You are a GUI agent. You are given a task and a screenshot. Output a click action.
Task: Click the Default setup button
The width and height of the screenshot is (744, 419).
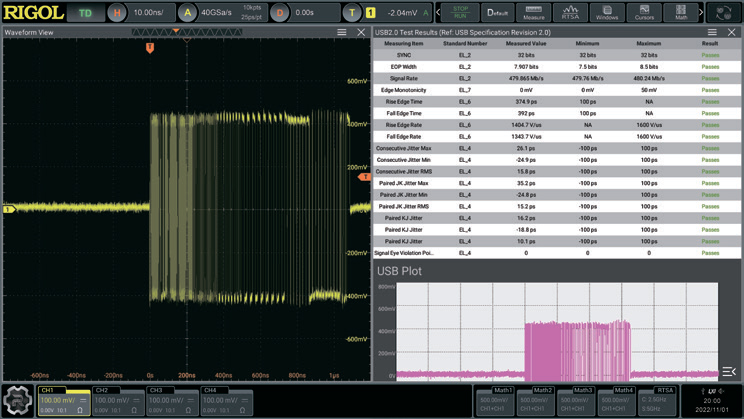coord(497,12)
